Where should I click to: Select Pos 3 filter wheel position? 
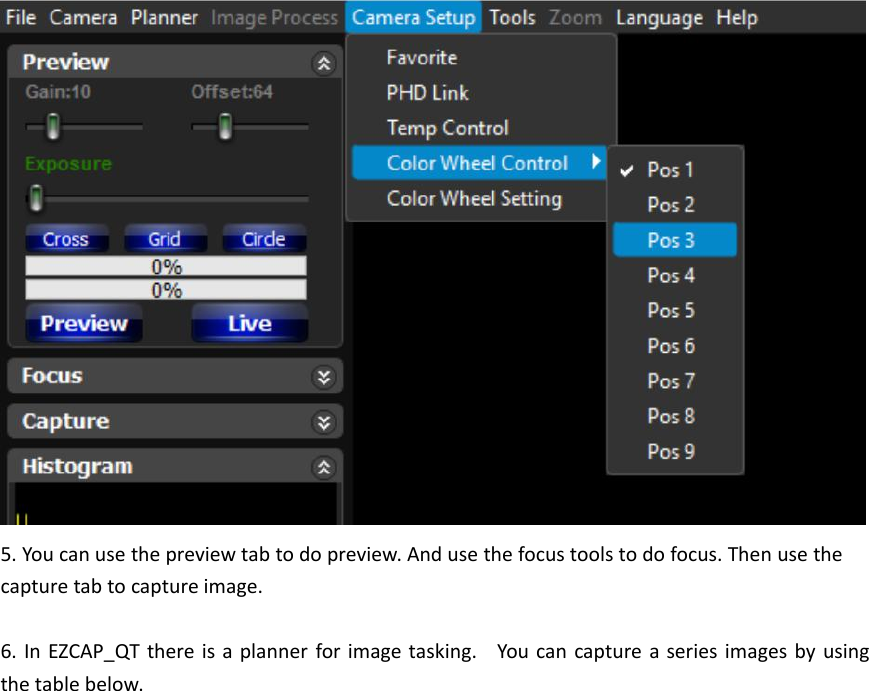(x=670, y=240)
